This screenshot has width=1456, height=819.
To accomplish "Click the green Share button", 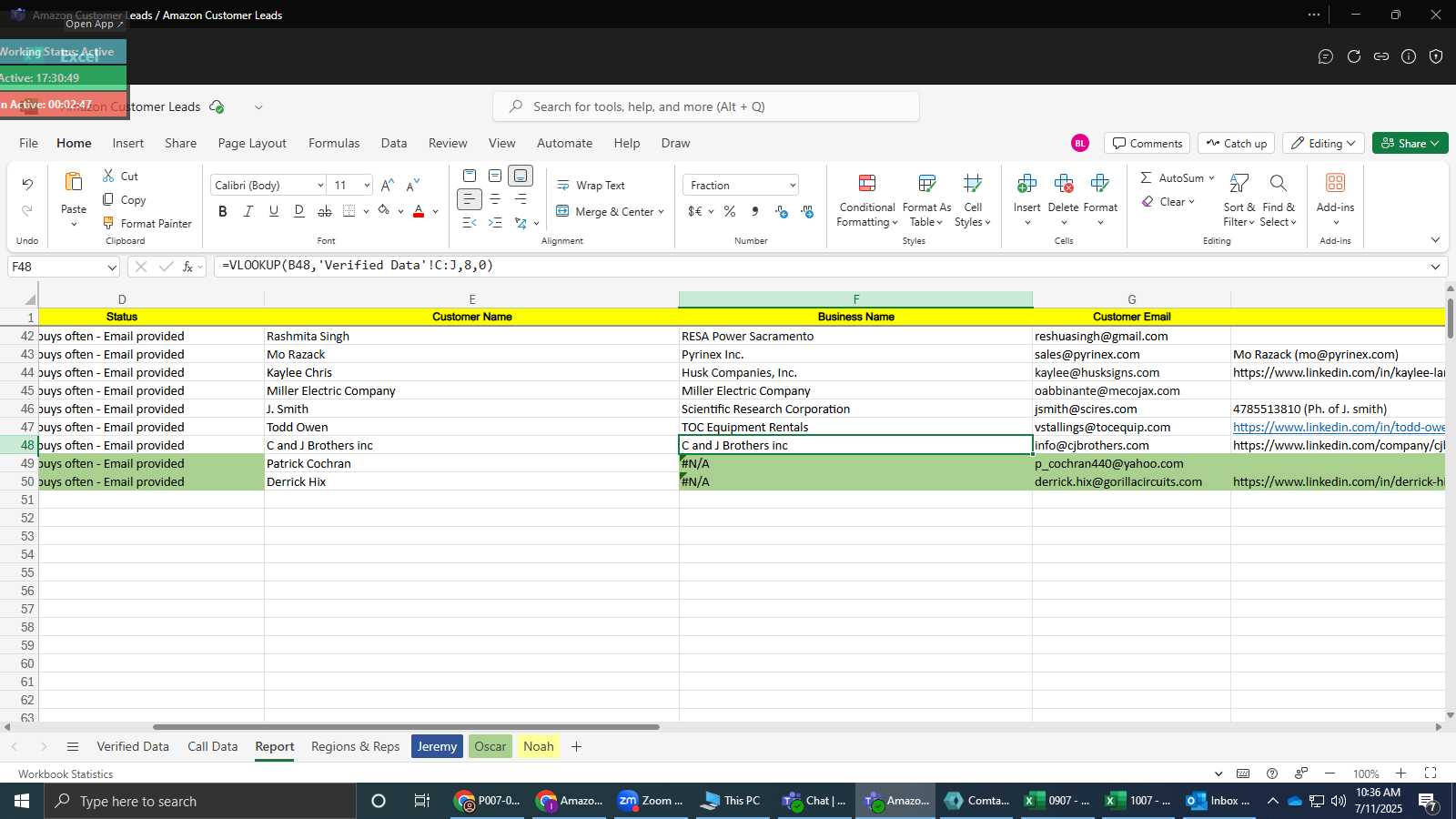I will [x=1410, y=143].
